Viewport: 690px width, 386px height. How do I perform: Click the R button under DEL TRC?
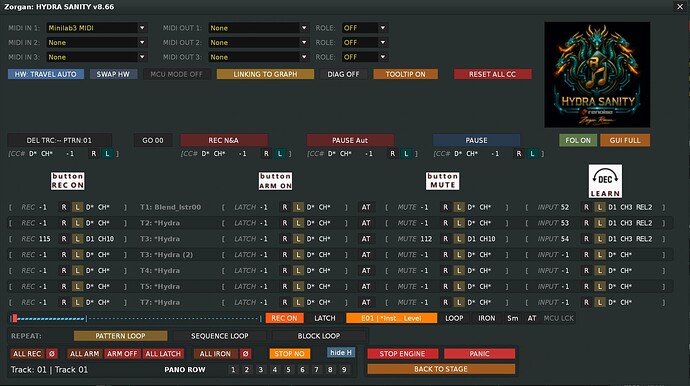[x=93, y=154]
